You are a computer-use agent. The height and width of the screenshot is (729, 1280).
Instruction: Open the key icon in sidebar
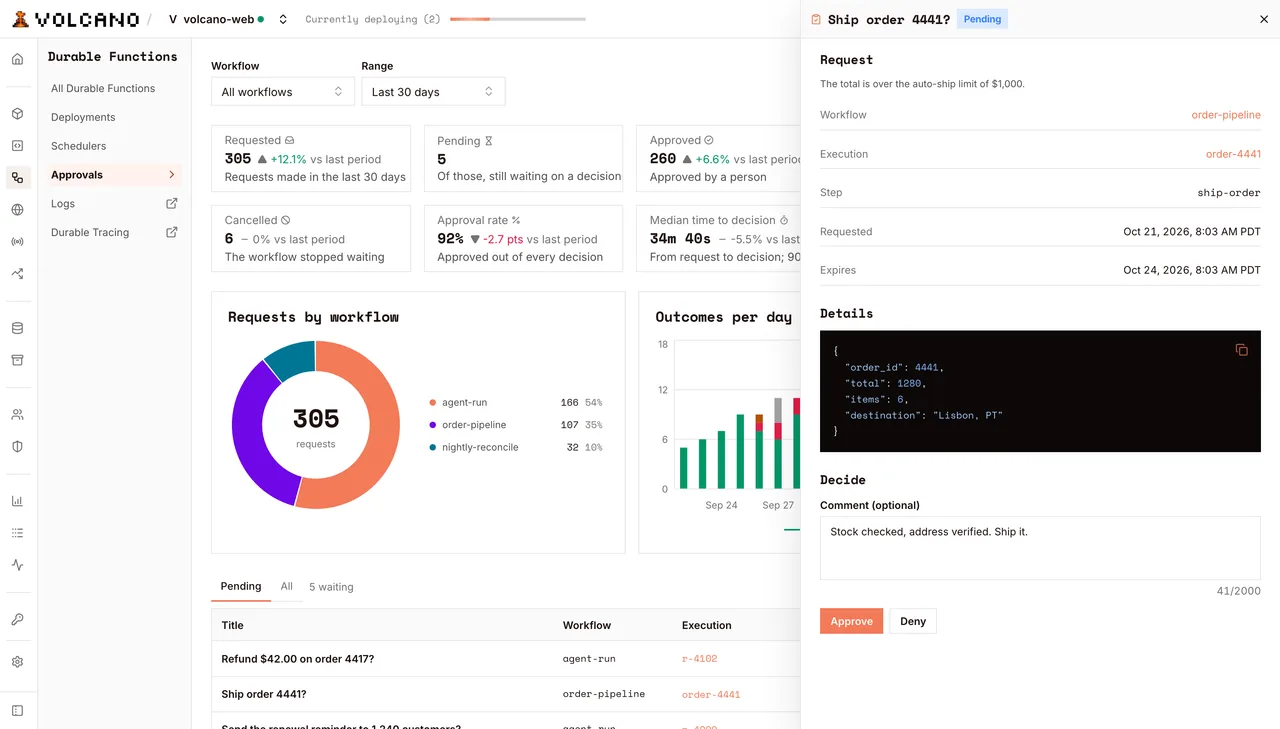pyautogui.click(x=17, y=620)
